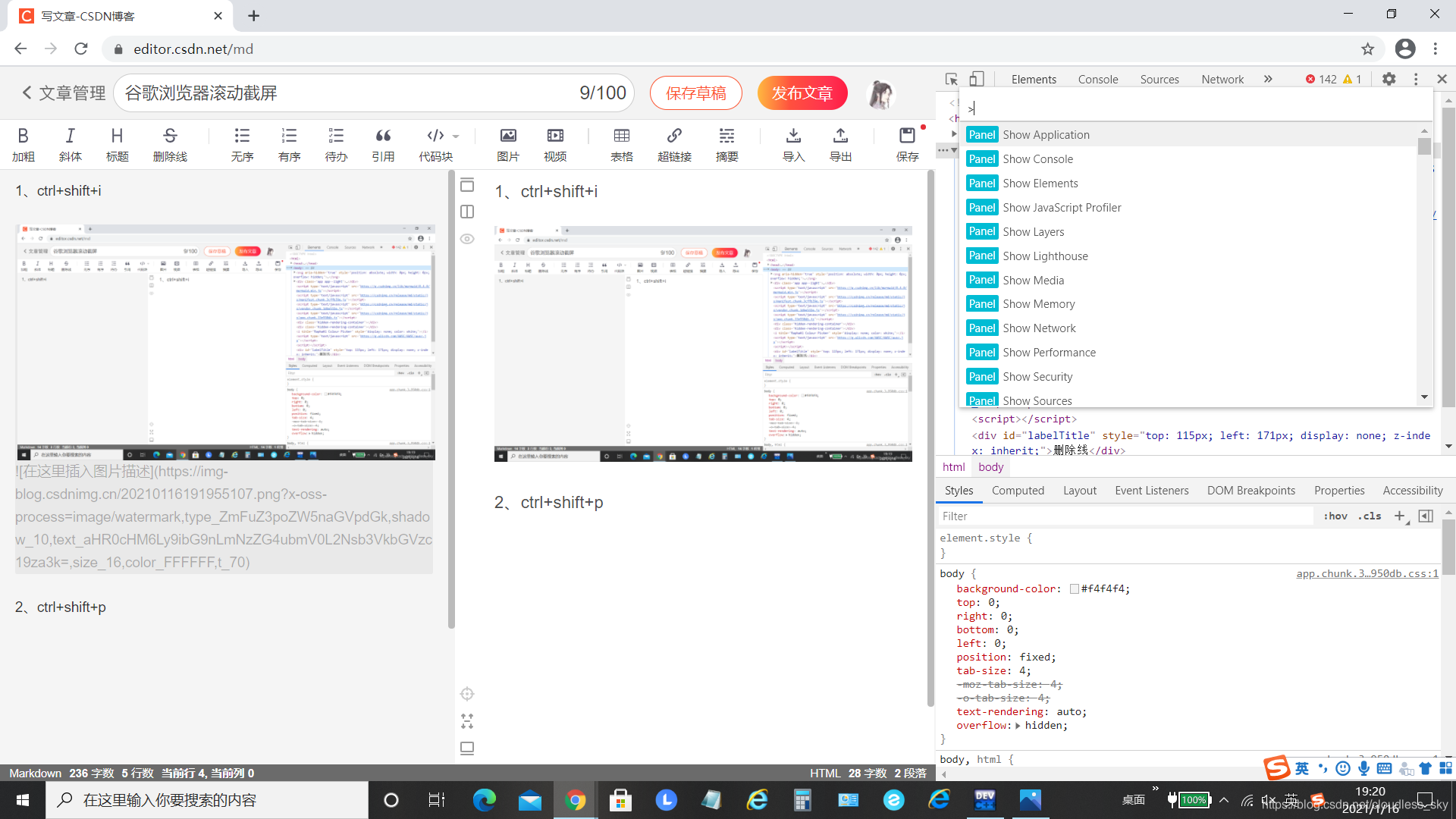The width and height of the screenshot is (1456, 819).
Task: Toggle device toolbar in DevTools
Action: pos(977,79)
